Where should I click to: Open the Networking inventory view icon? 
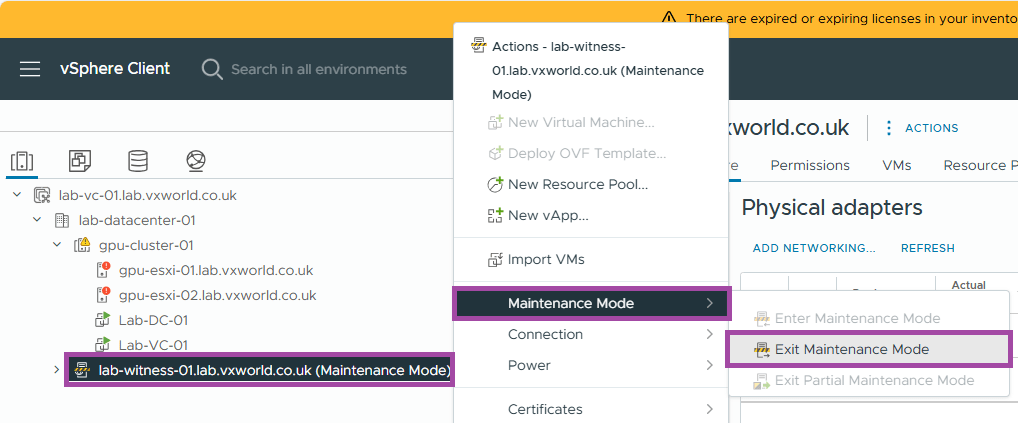pyautogui.click(x=196, y=161)
